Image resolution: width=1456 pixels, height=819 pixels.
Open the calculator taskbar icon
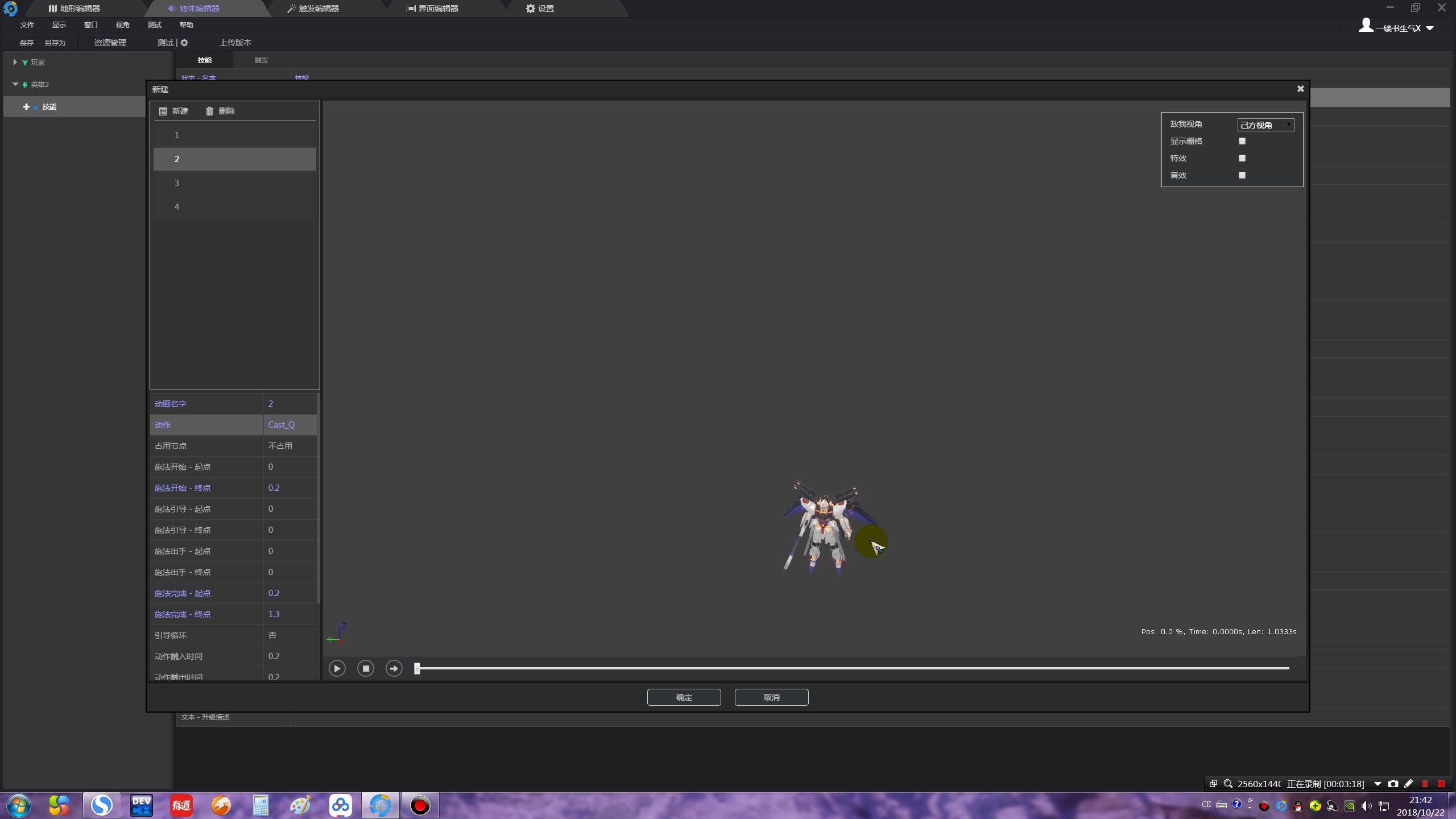pos(260,806)
